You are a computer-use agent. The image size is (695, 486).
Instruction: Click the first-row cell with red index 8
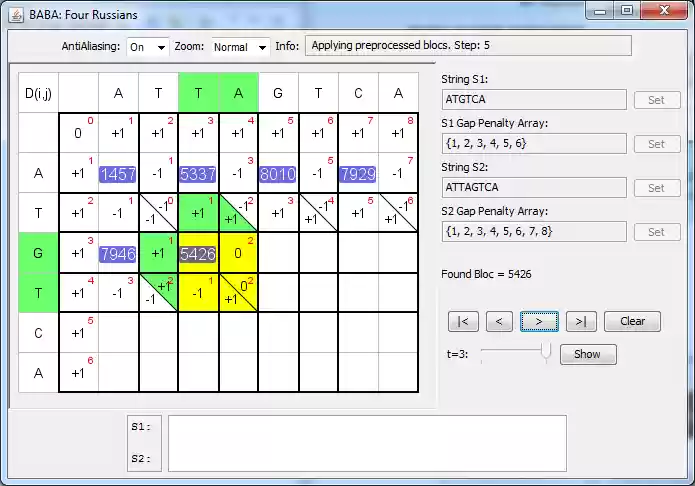398,133
